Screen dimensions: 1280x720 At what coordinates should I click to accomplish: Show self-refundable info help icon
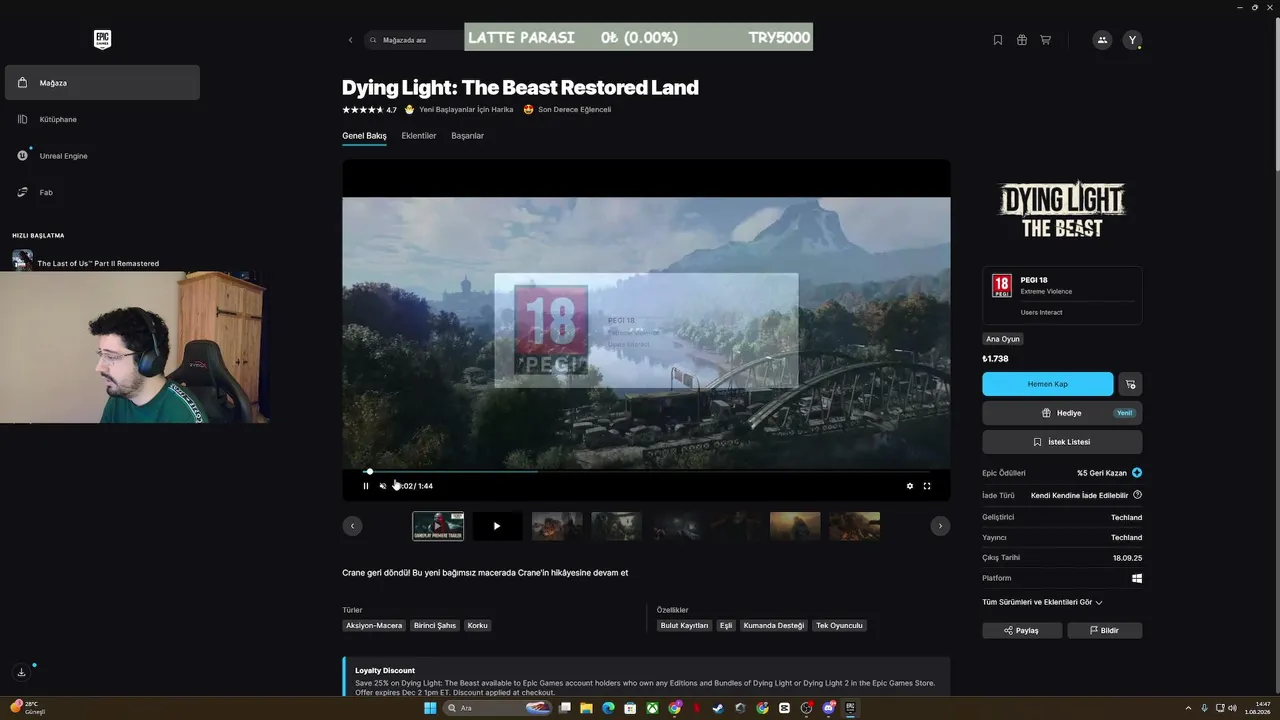point(1137,495)
